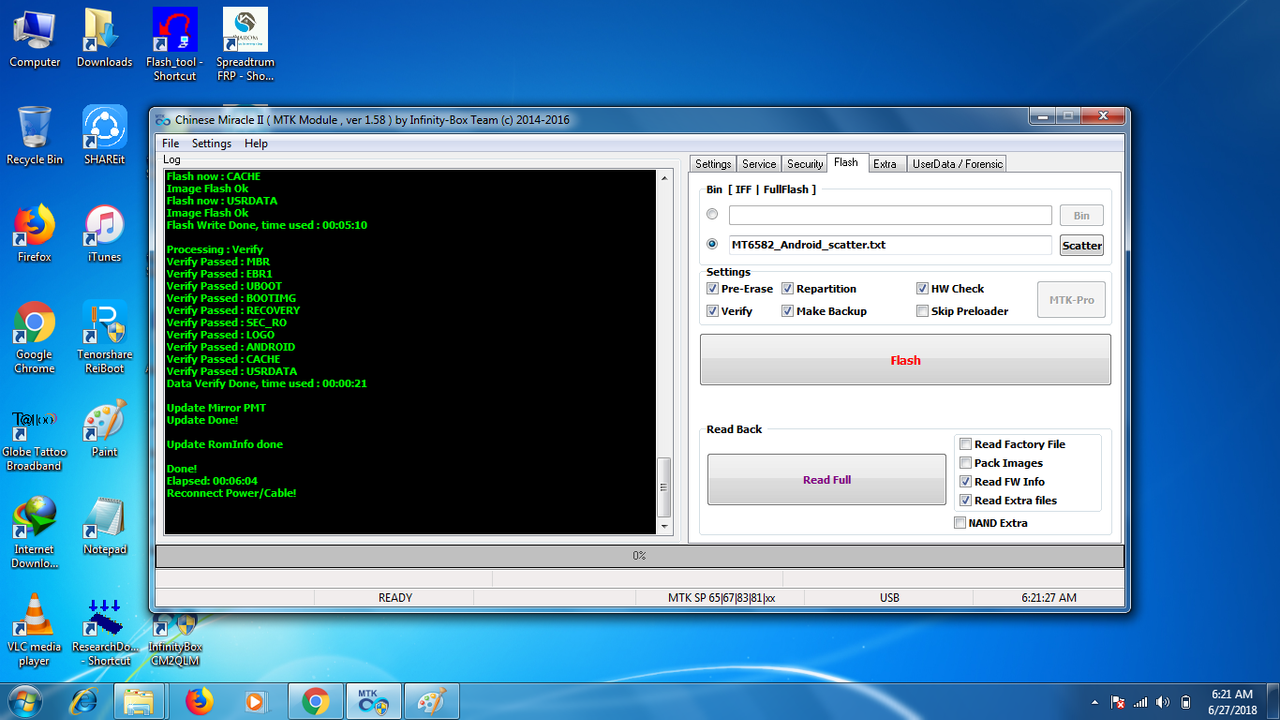Open the Windows Start menu orb
Image resolution: width=1280 pixels, height=720 pixels.
[26, 701]
